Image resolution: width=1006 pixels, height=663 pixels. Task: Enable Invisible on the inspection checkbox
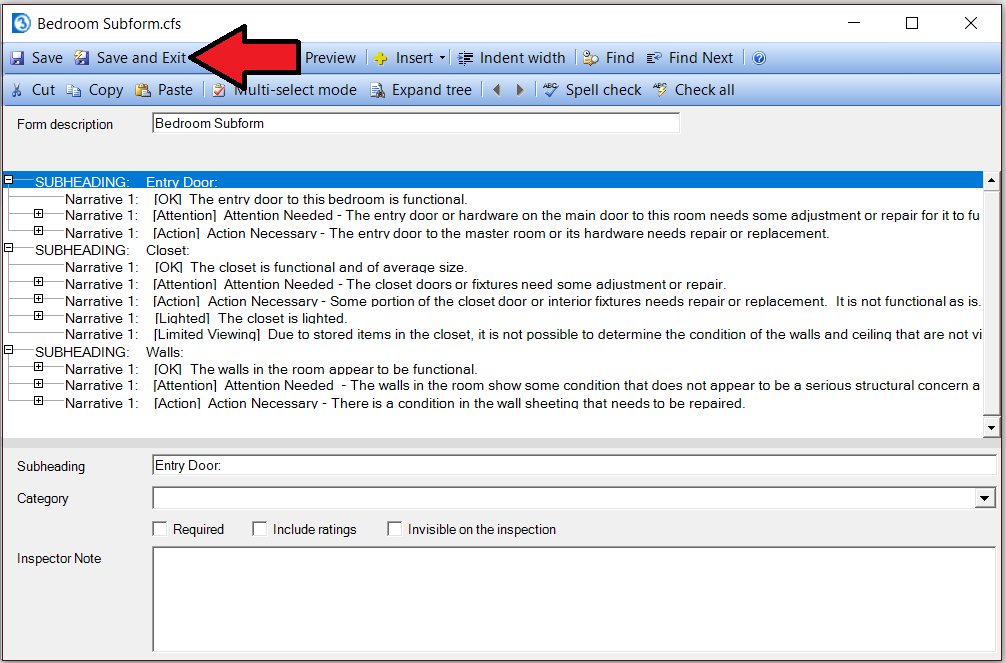point(395,529)
